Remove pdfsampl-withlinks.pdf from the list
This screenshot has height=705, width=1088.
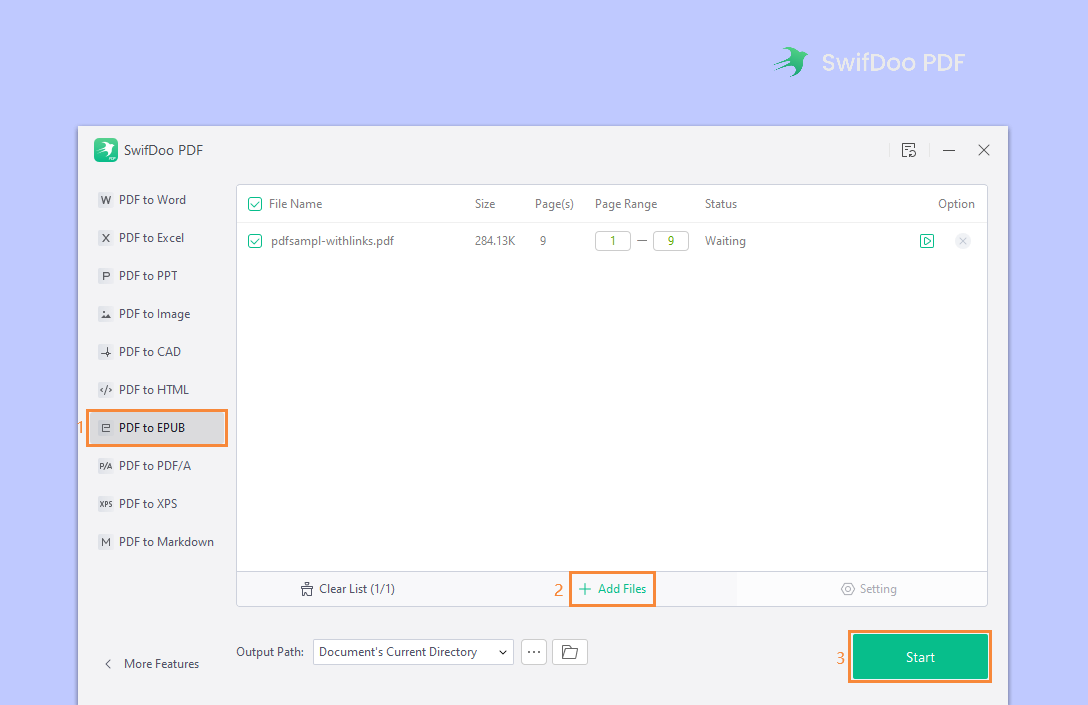962,241
